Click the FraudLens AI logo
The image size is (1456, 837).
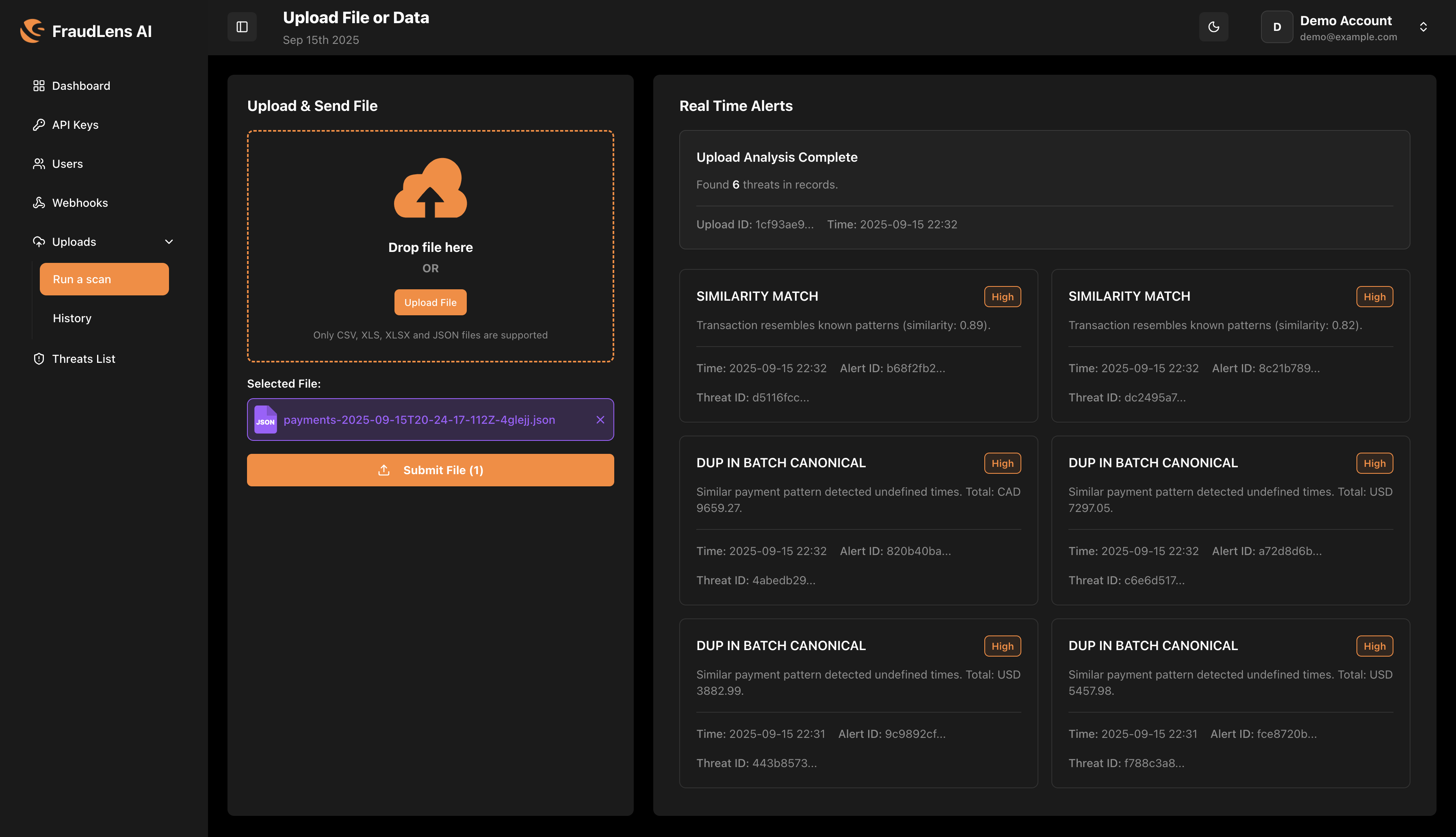(x=86, y=30)
